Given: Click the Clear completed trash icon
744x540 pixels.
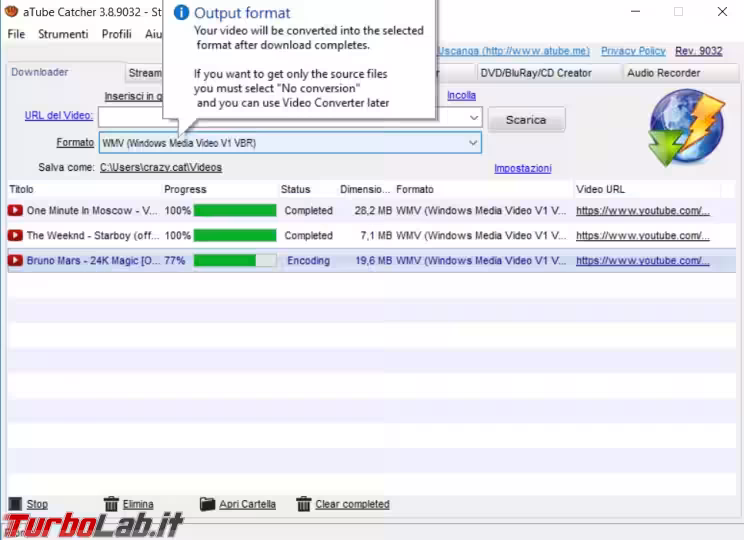Looking at the screenshot, I should point(304,503).
